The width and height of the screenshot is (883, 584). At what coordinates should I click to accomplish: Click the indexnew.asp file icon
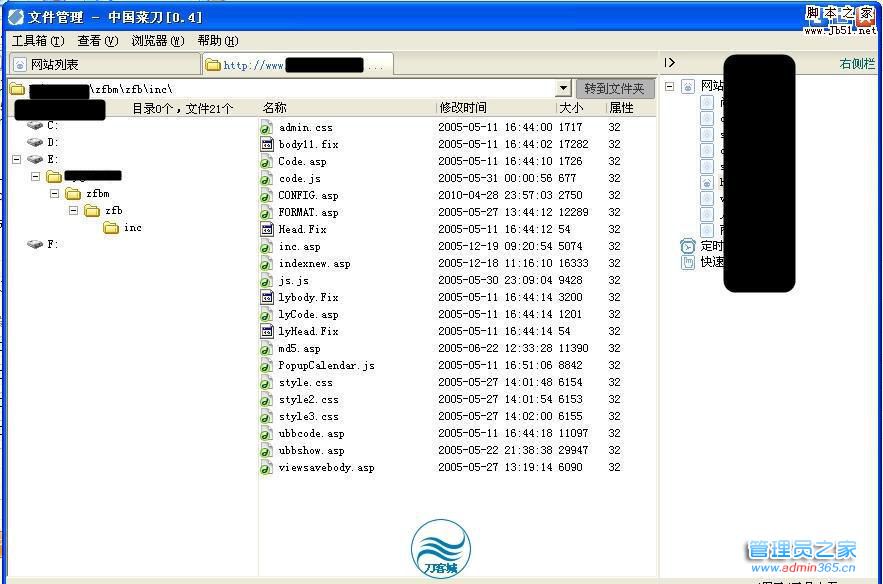[x=266, y=264]
